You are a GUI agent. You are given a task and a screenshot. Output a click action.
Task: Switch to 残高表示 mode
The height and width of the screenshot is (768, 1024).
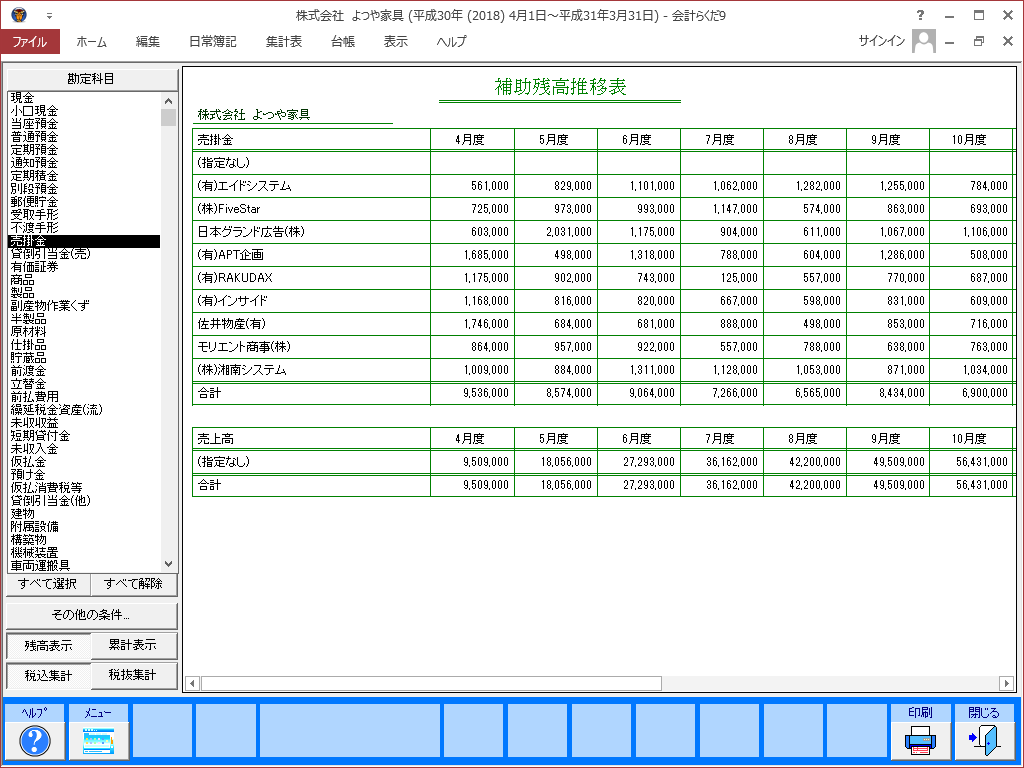tap(48, 646)
